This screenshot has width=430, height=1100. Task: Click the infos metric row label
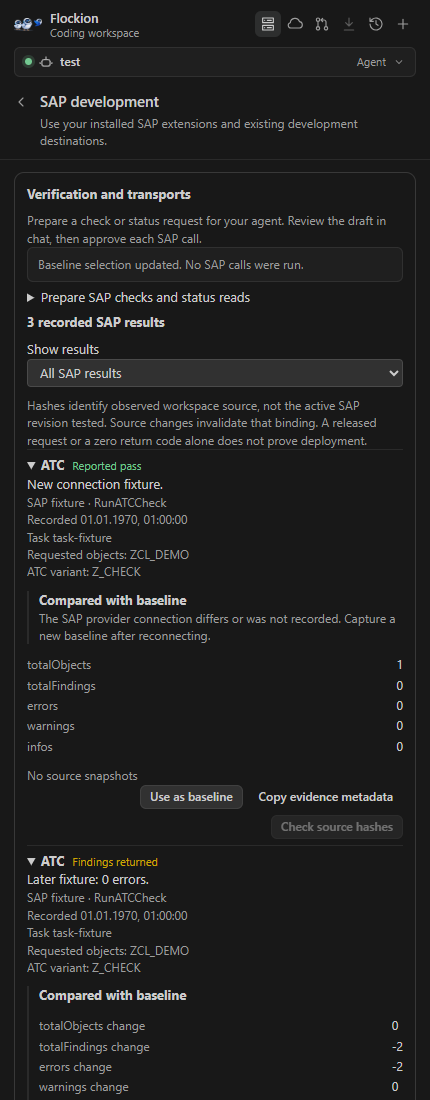point(39,746)
